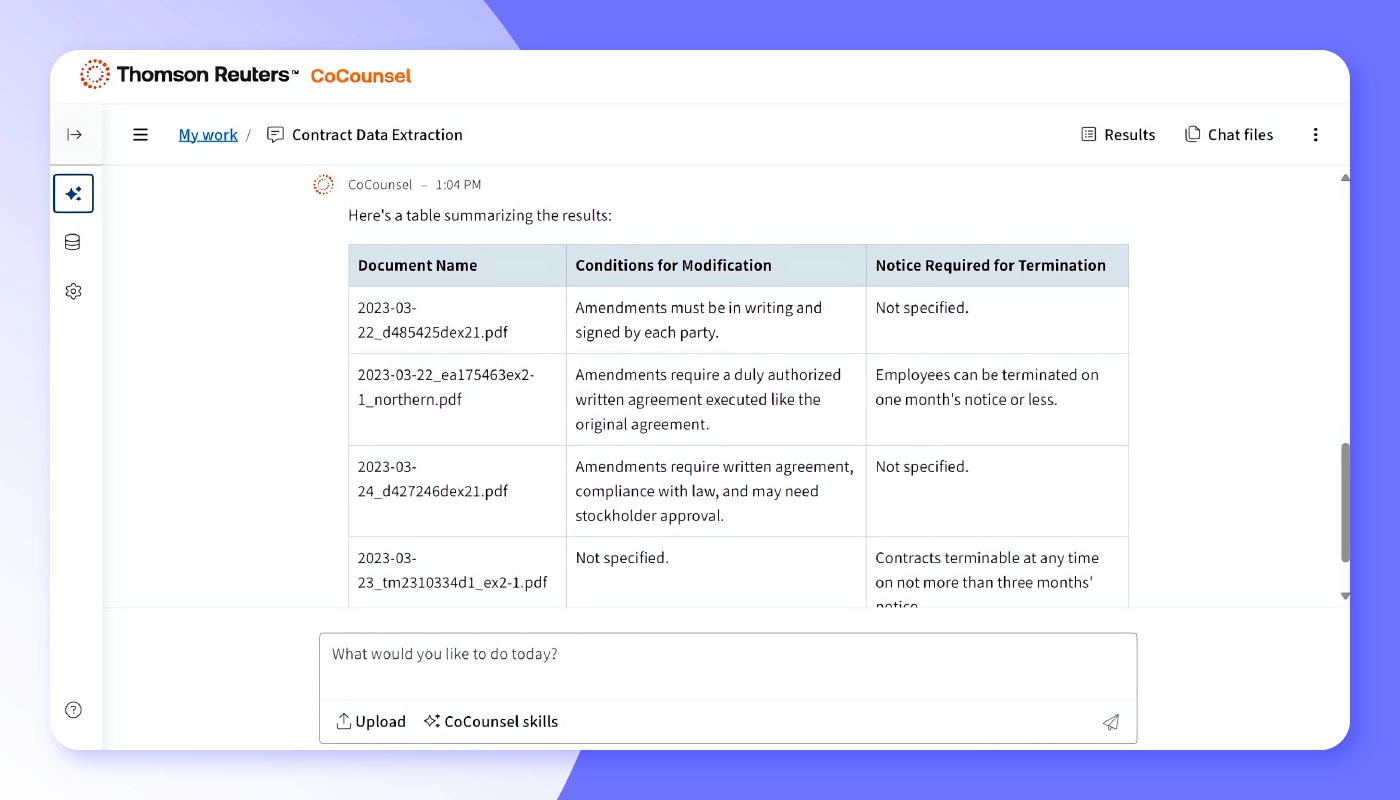Click the Upload button

coord(370,721)
